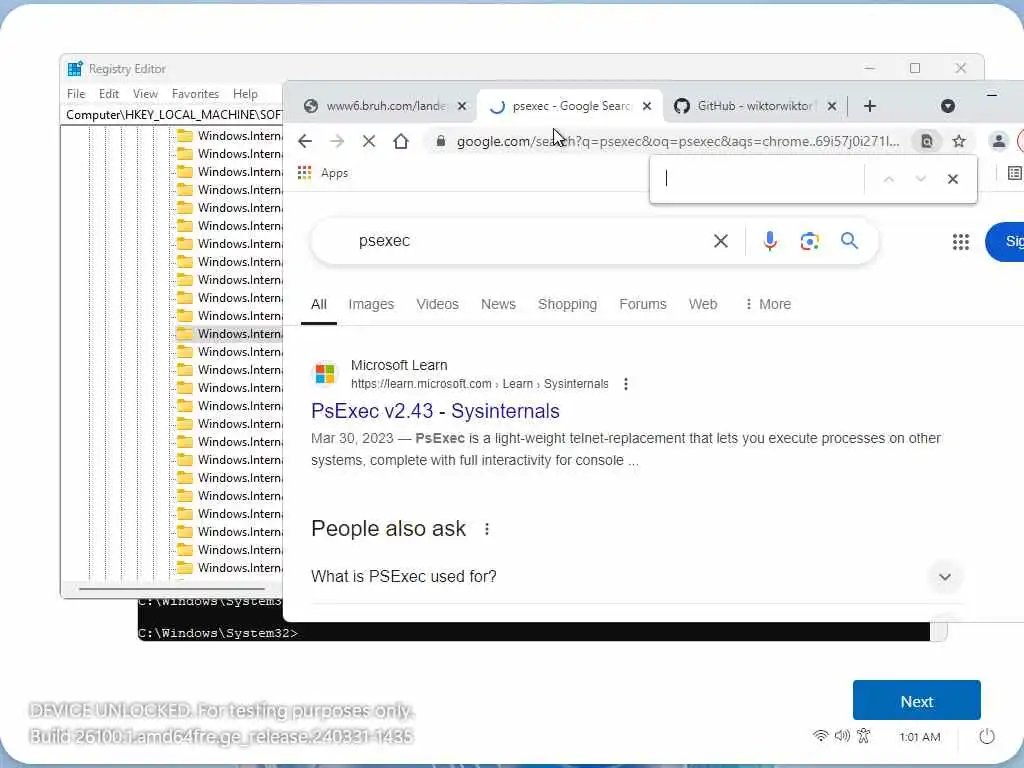Open the tab search dropdown

point(948,106)
